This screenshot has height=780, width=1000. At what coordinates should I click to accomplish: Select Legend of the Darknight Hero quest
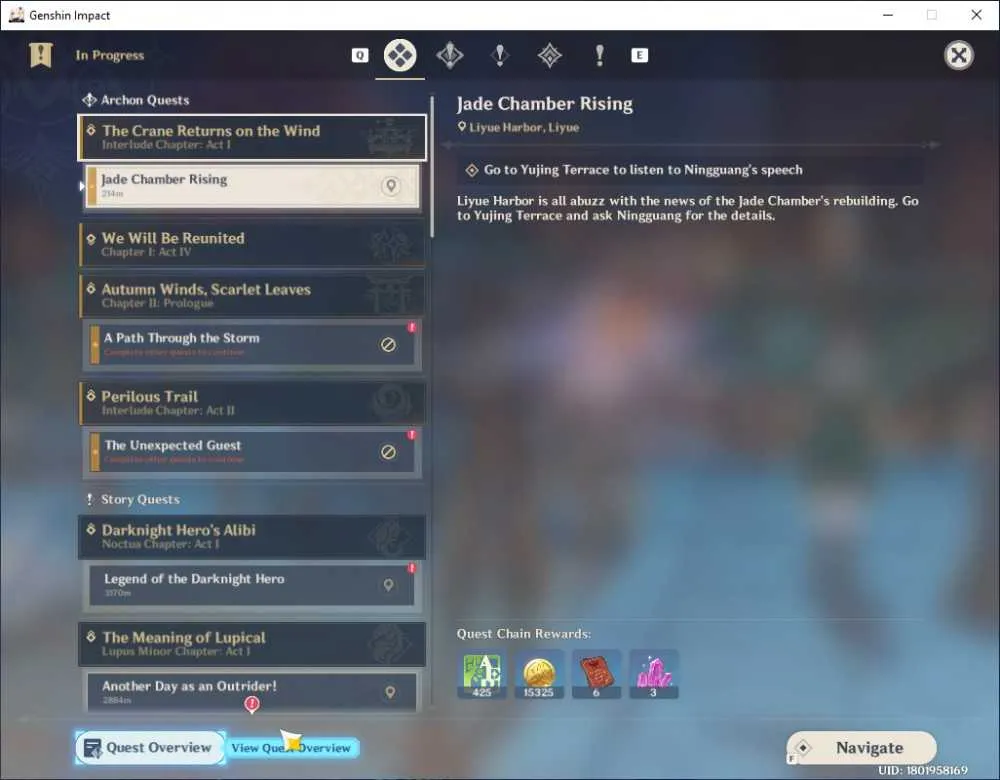click(x=252, y=585)
